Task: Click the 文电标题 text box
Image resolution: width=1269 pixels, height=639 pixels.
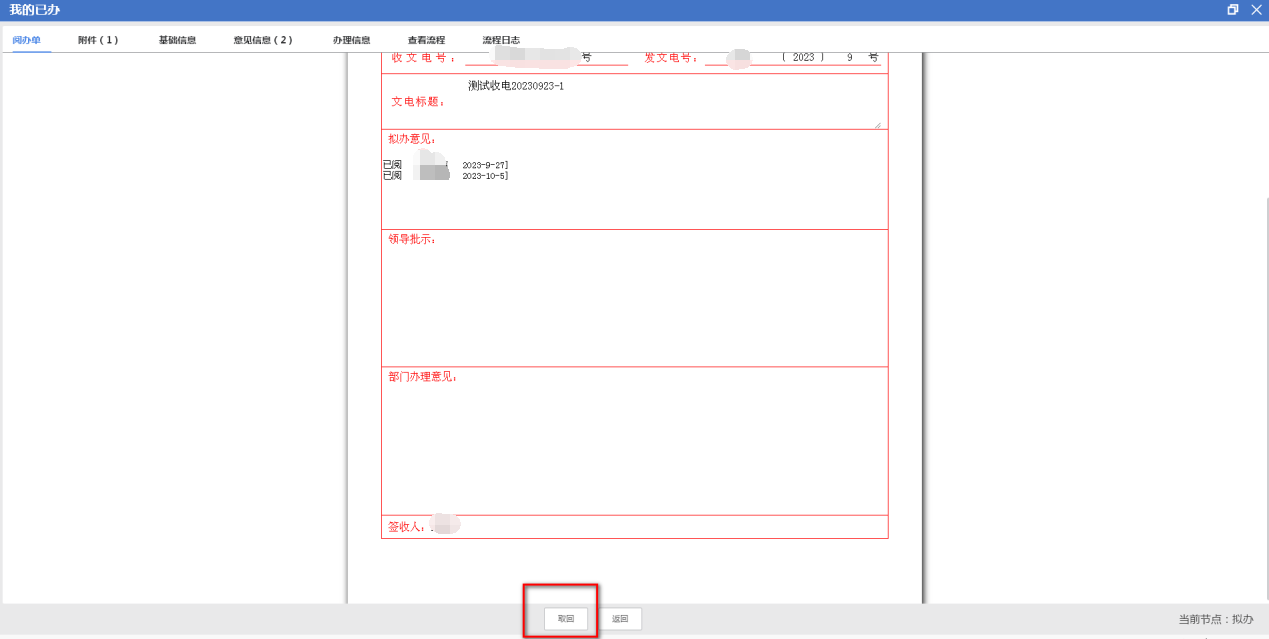Action: (x=670, y=102)
